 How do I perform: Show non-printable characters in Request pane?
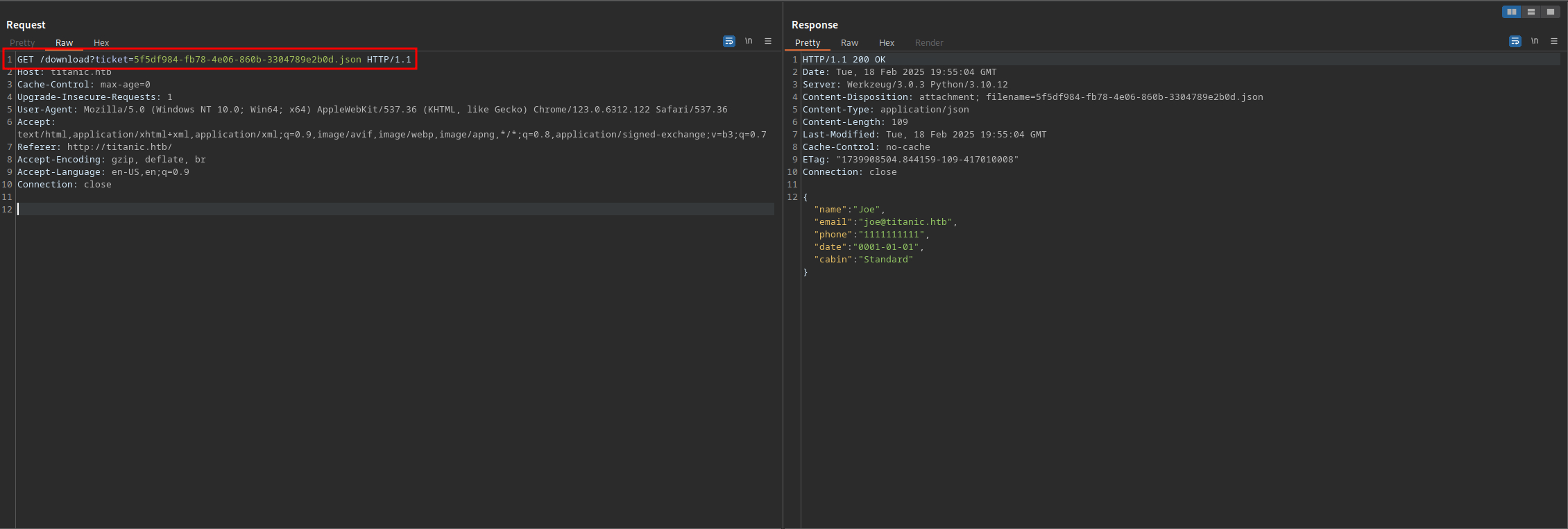pos(749,41)
